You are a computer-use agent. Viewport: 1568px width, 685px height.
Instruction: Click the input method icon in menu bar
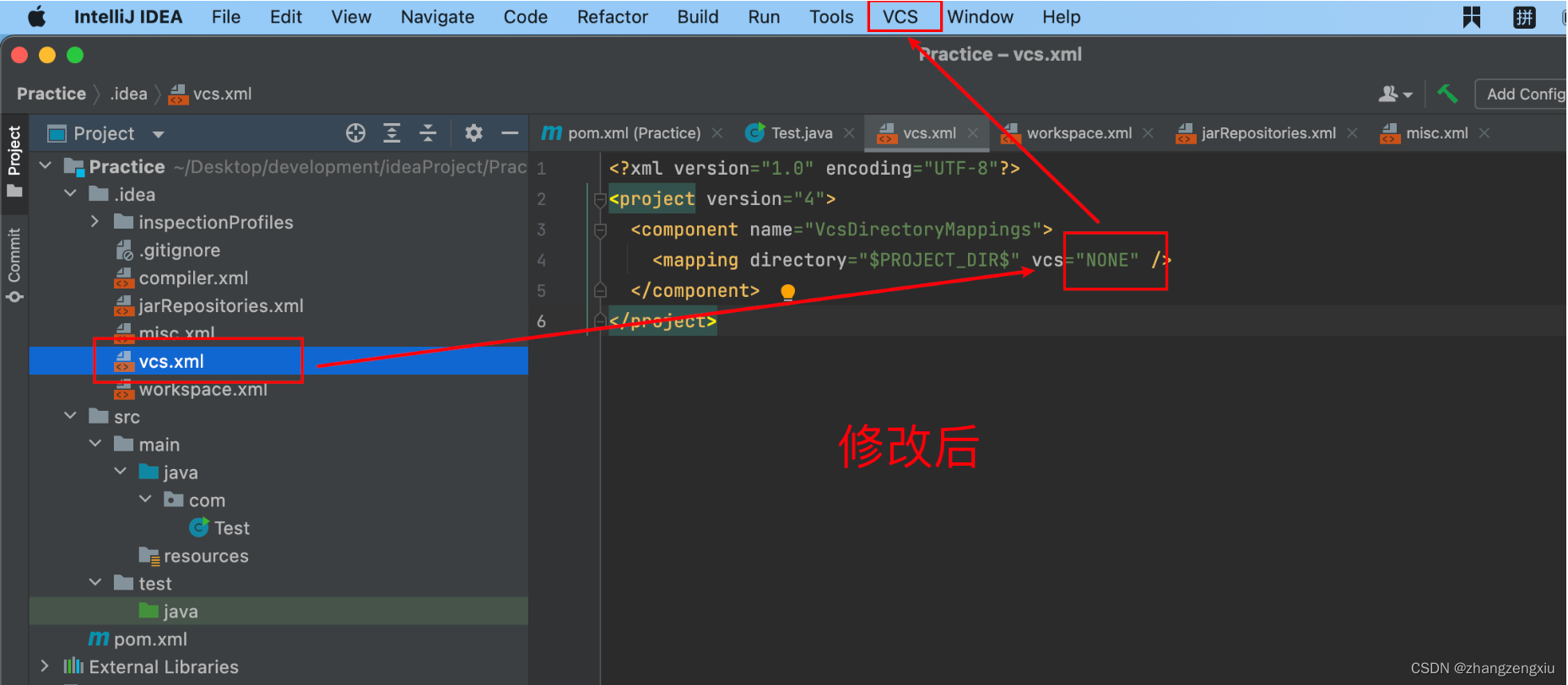1524,17
